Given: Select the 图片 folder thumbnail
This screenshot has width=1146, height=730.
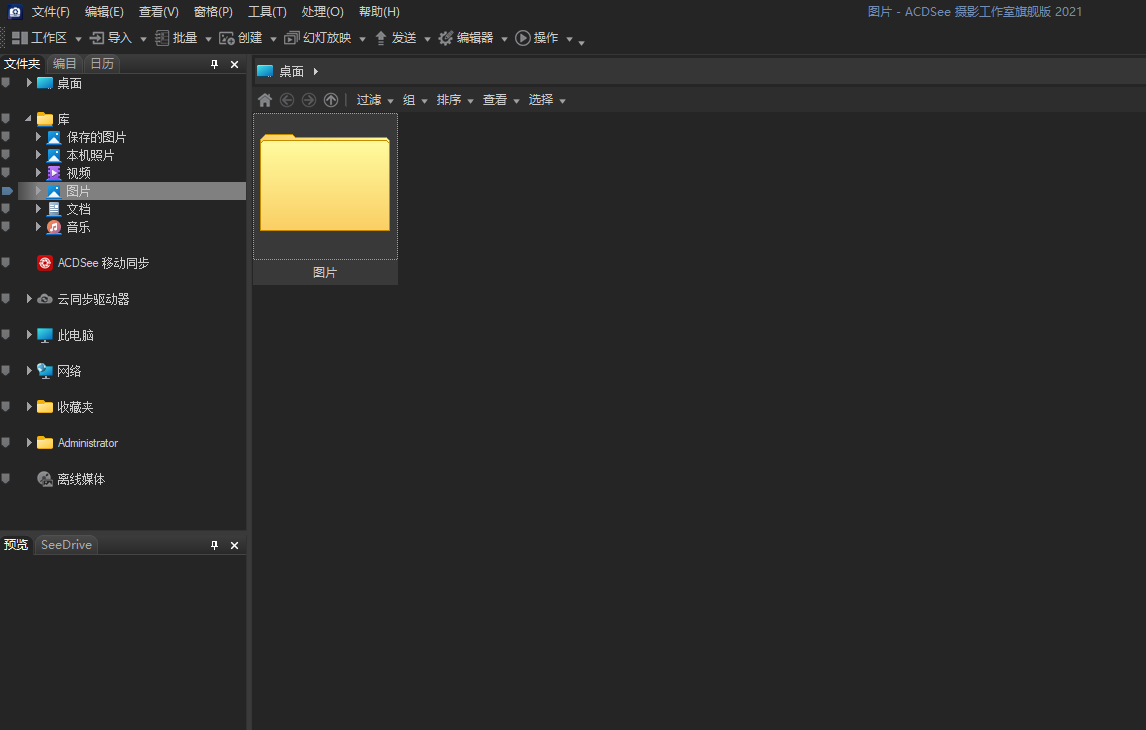Looking at the screenshot, I should point(325,199).
